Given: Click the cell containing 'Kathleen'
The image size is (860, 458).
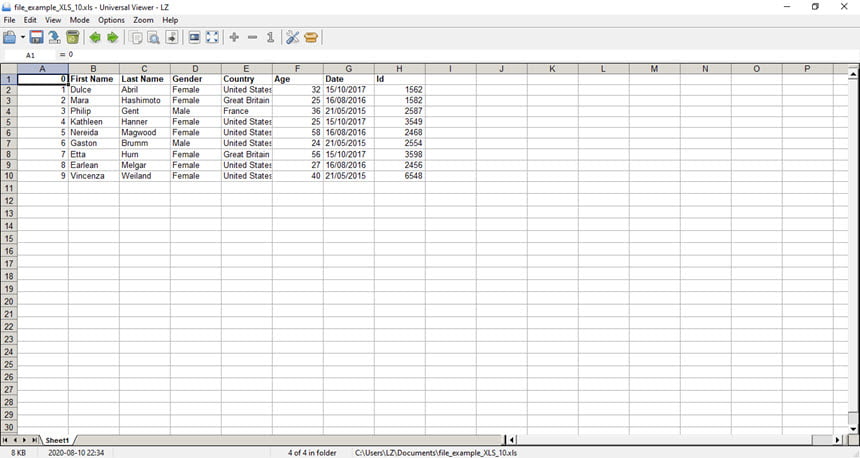Looking at the screenshot, I should (x=94, y=122).
